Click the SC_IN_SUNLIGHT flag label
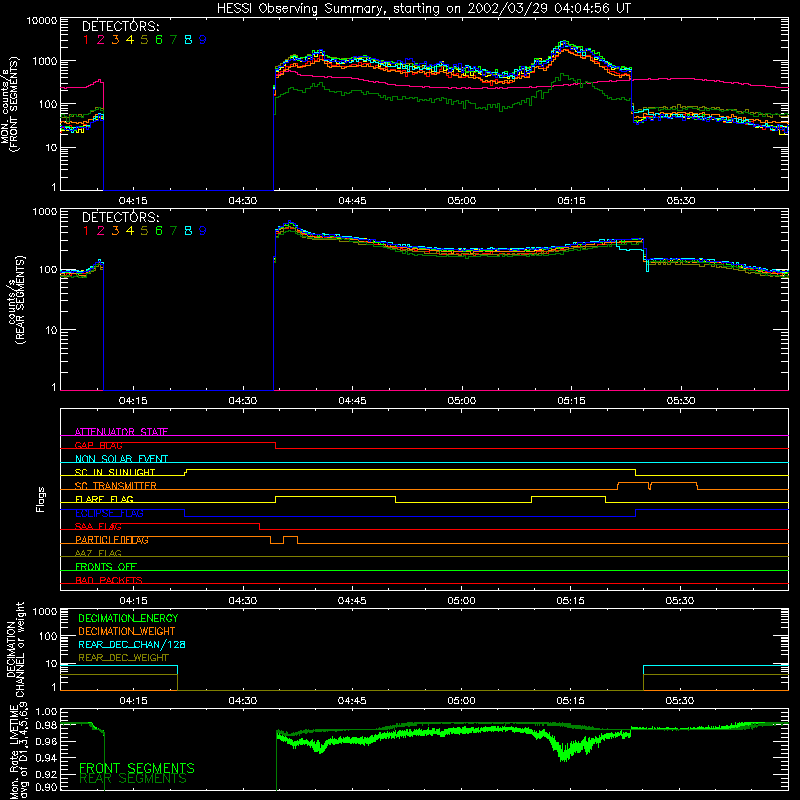The image size is (800, 800). pos(115,472)
